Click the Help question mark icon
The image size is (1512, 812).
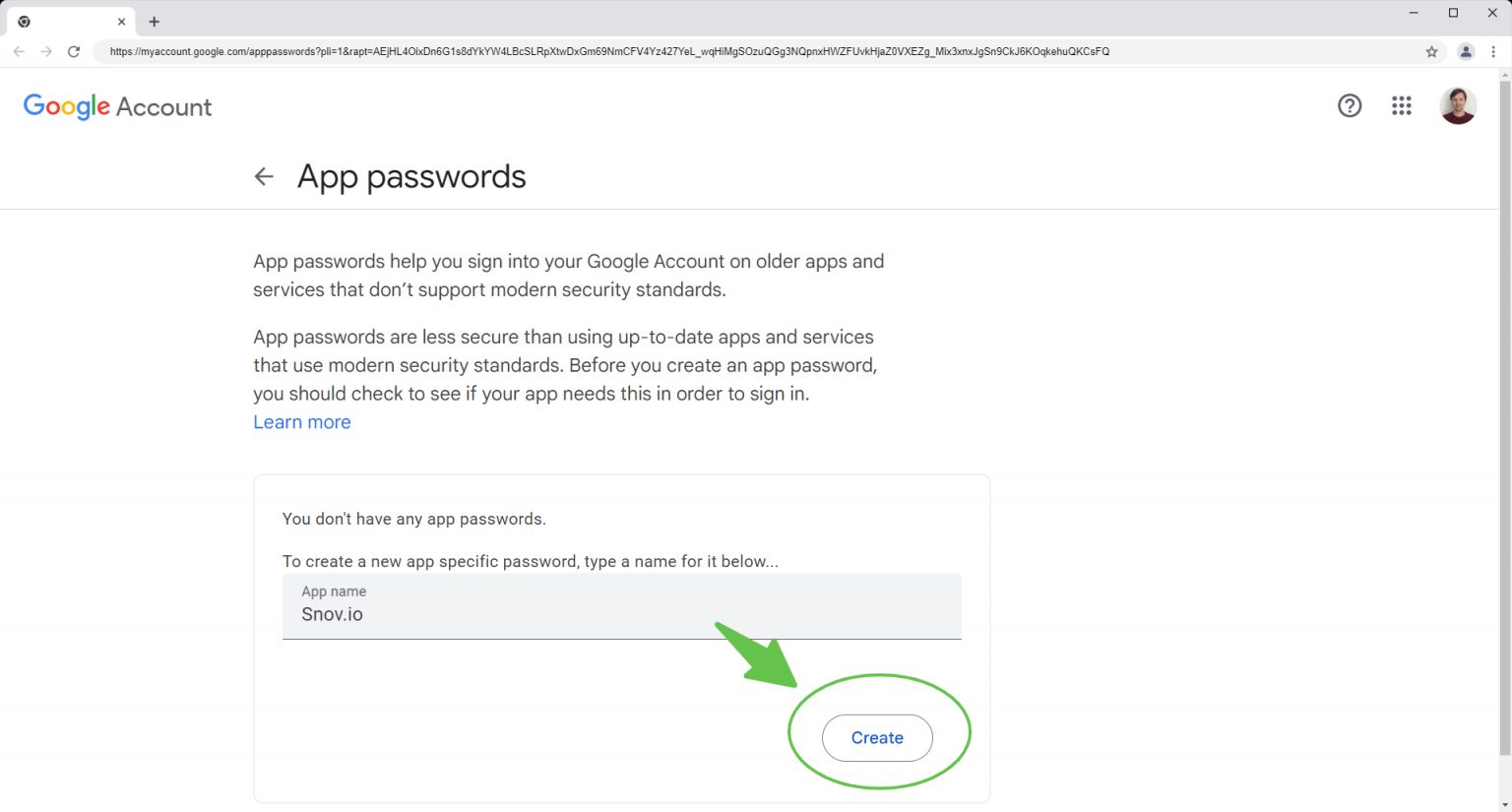coord(1350,105)
